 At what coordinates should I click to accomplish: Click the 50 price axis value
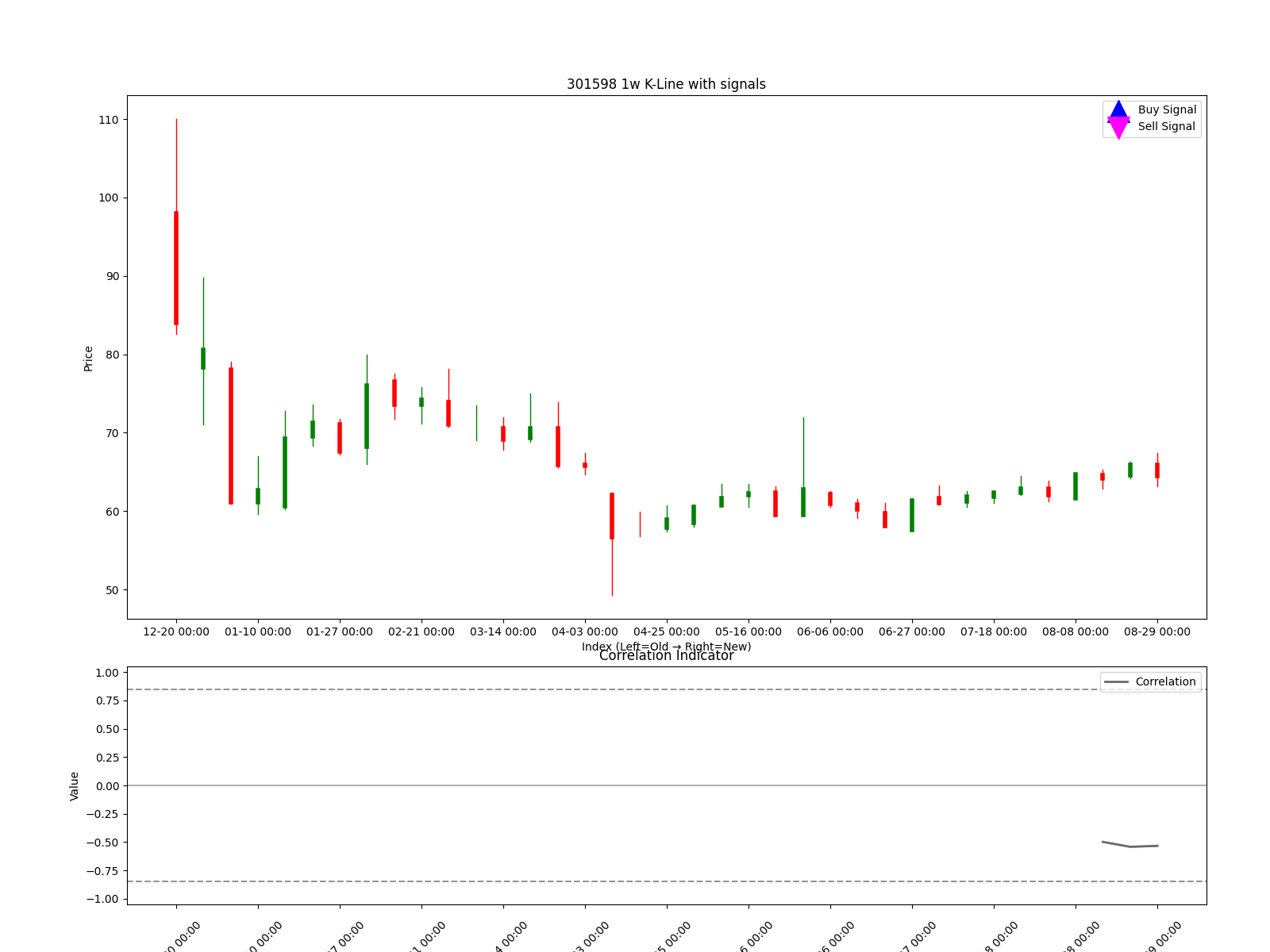click(x=112, y=590)
